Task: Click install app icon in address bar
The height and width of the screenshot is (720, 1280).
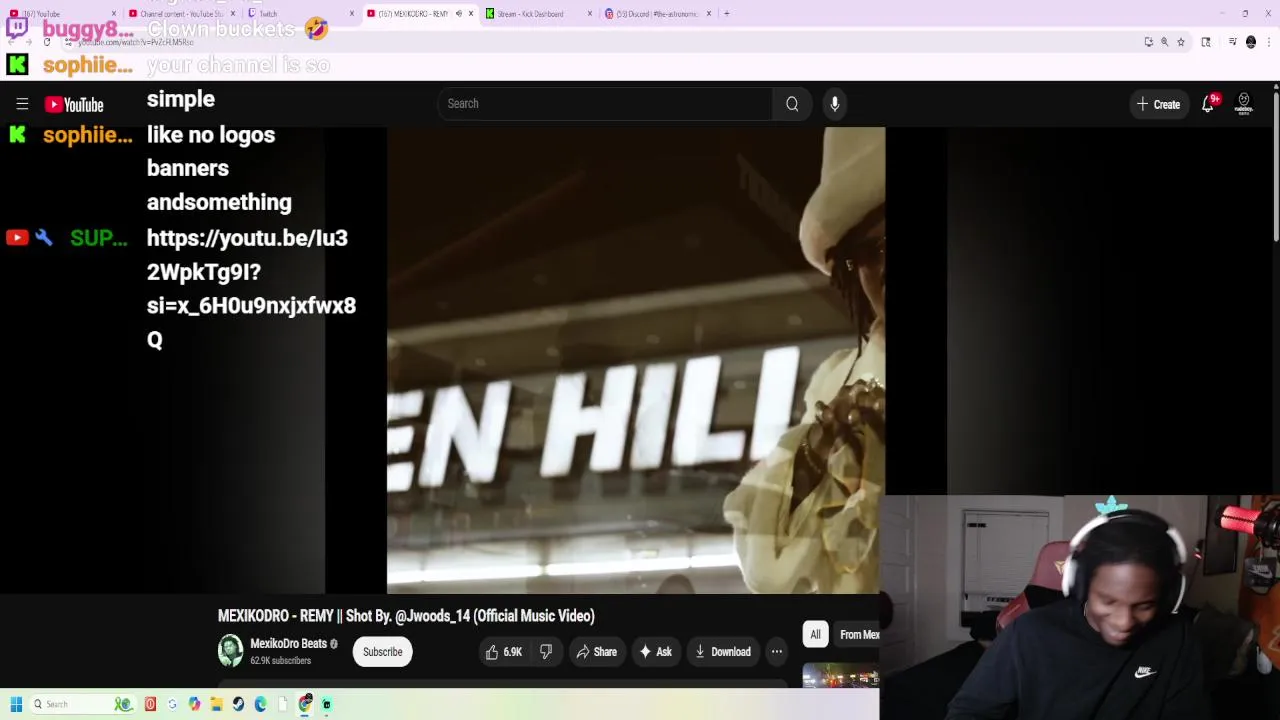Action: click(x=1149, y=42)
